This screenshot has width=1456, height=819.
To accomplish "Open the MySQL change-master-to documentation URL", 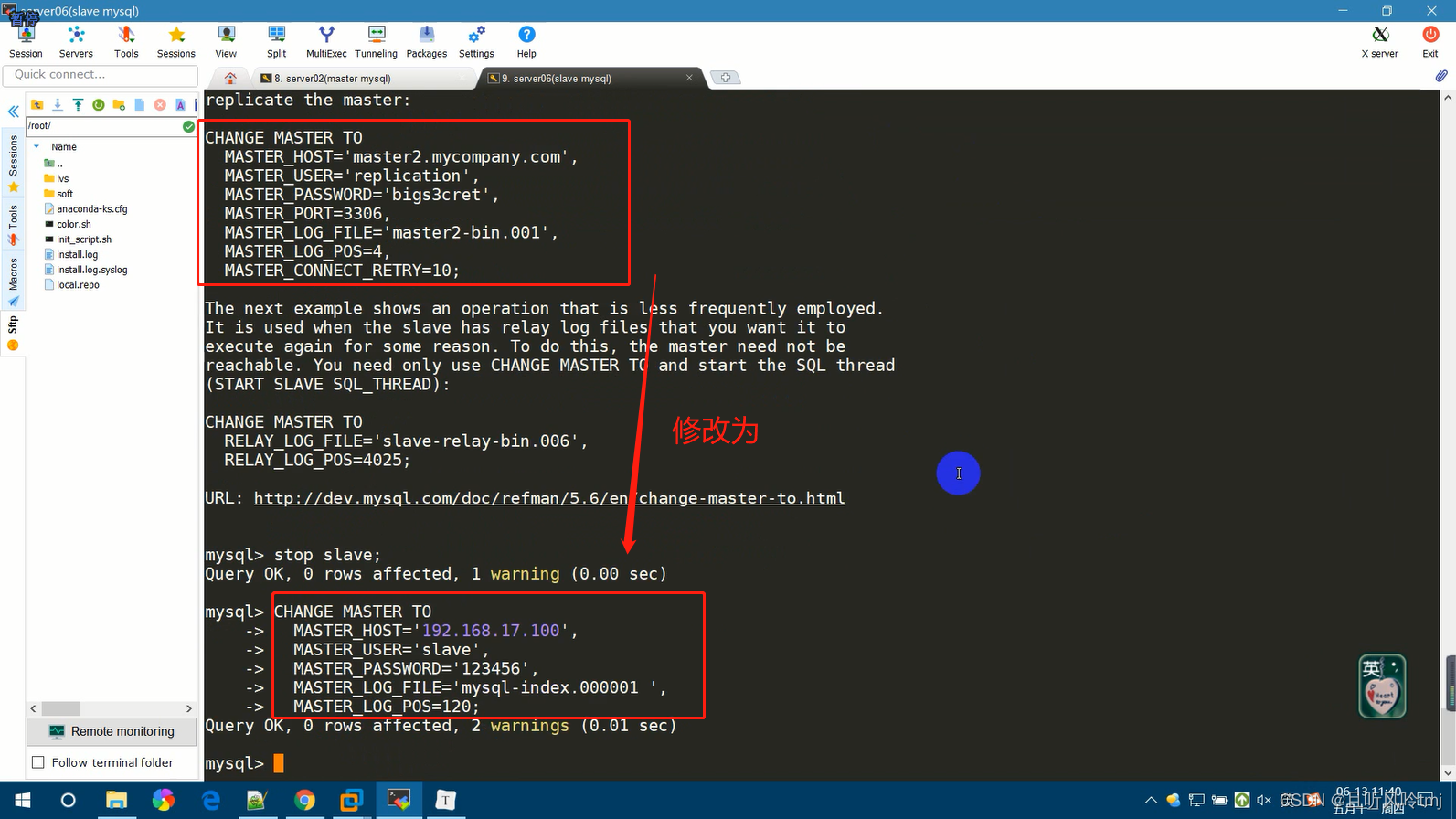I will [549, 498].
